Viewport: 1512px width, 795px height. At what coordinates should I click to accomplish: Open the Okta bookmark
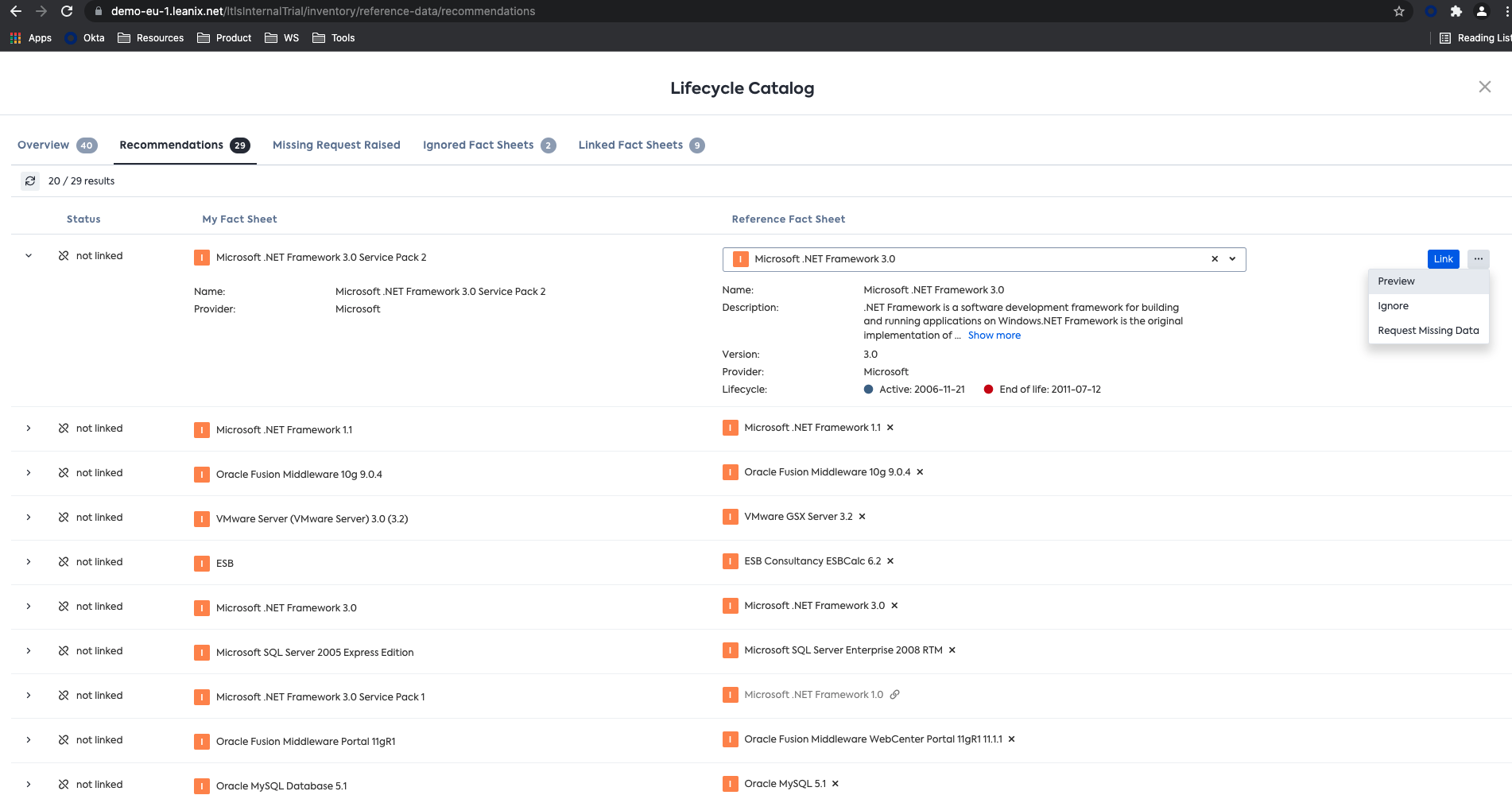point(85,37)
